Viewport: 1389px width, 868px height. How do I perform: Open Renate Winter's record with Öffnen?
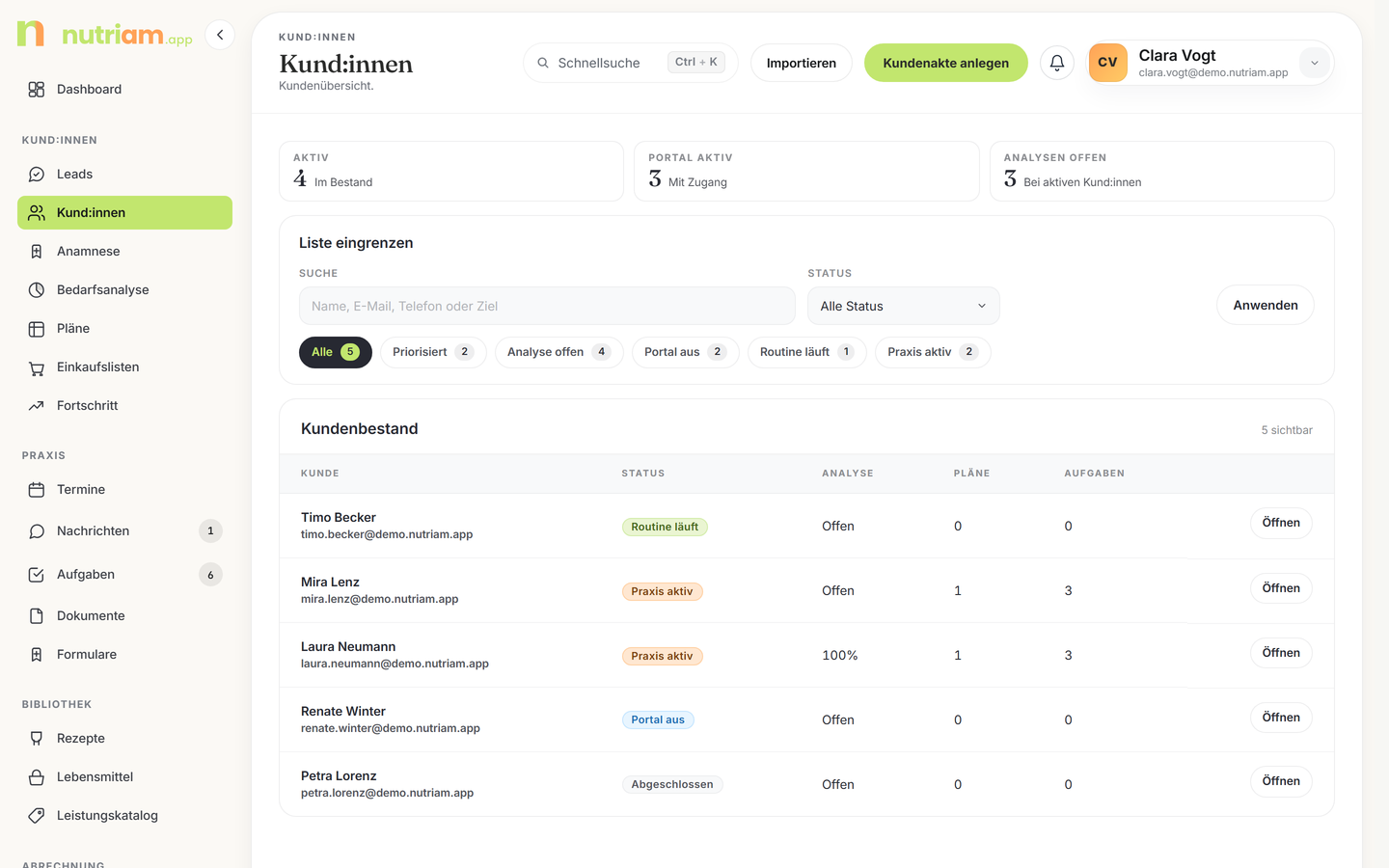tap(1281, 718)
